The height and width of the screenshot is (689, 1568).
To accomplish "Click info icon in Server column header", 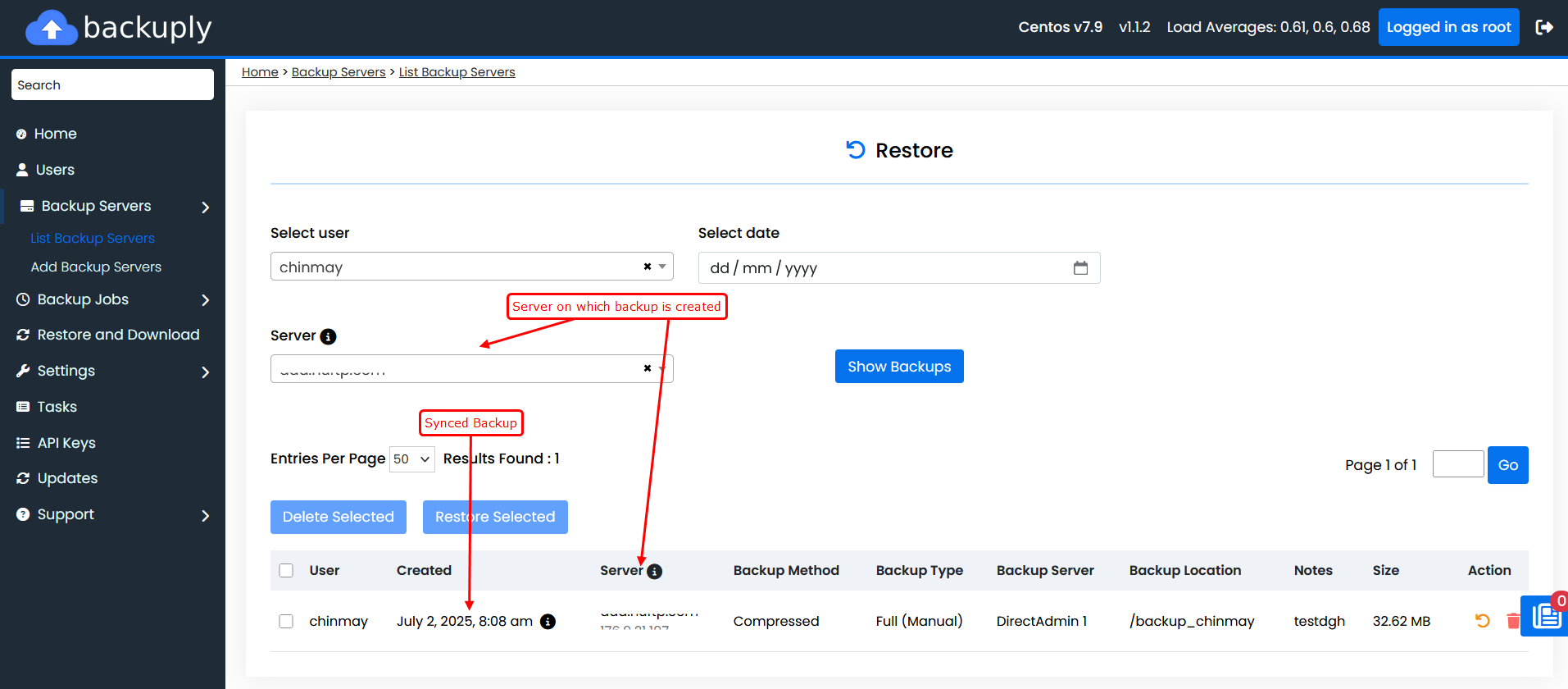I will click(654, 572).
